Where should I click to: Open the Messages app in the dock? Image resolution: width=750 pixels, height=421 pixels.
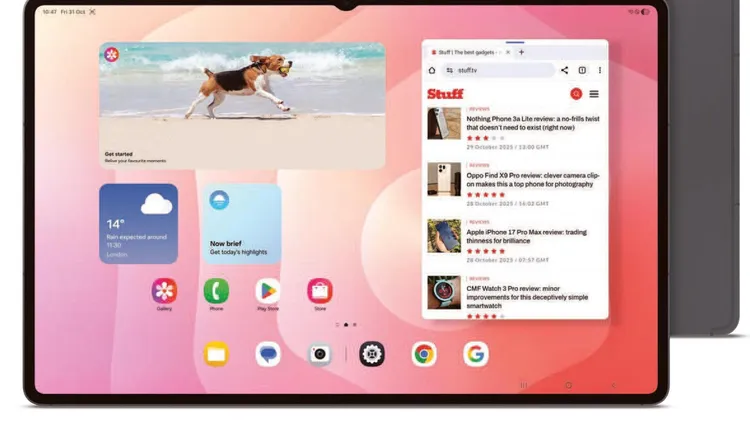268,354
